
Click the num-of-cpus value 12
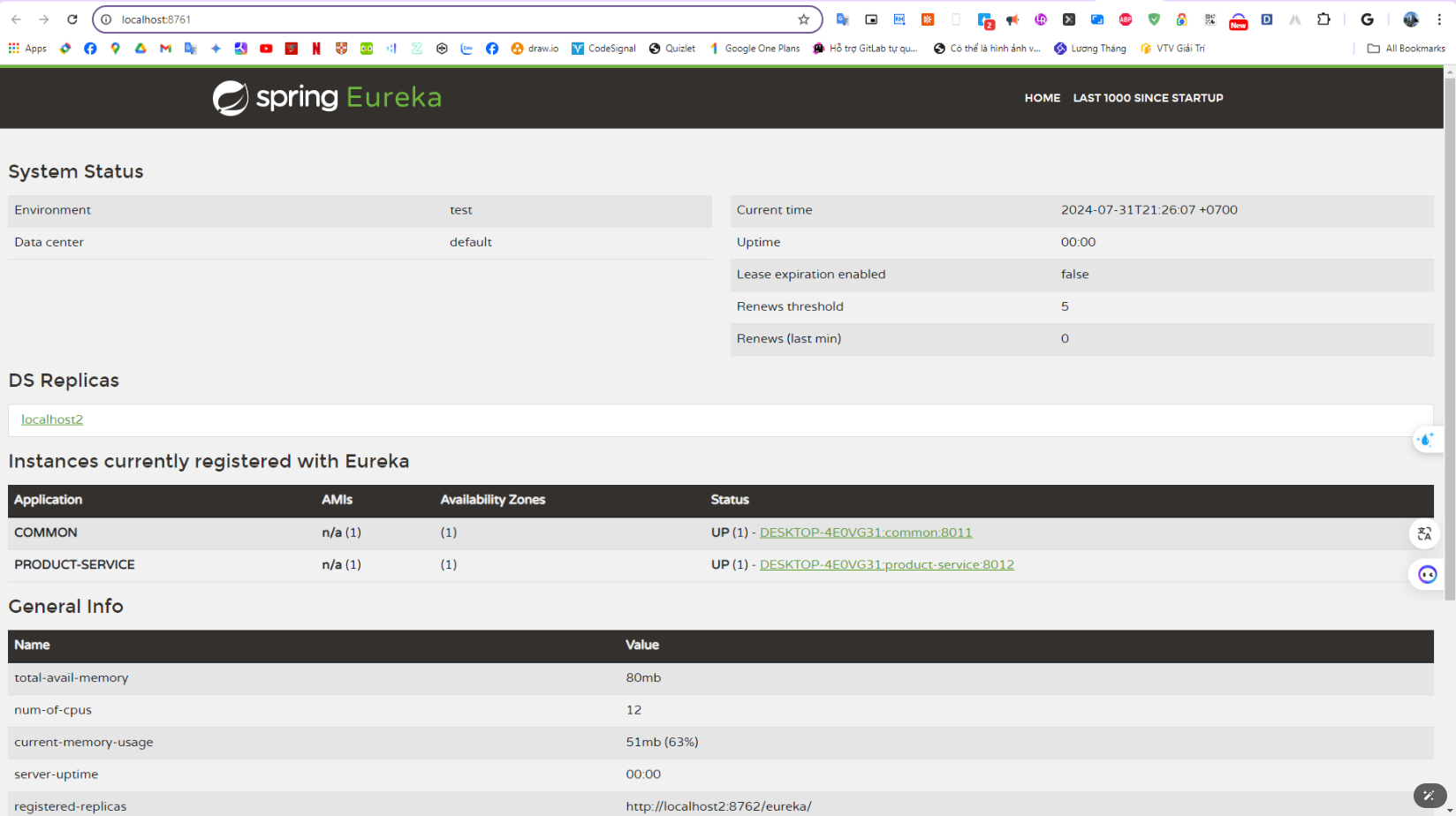point(634,710)
